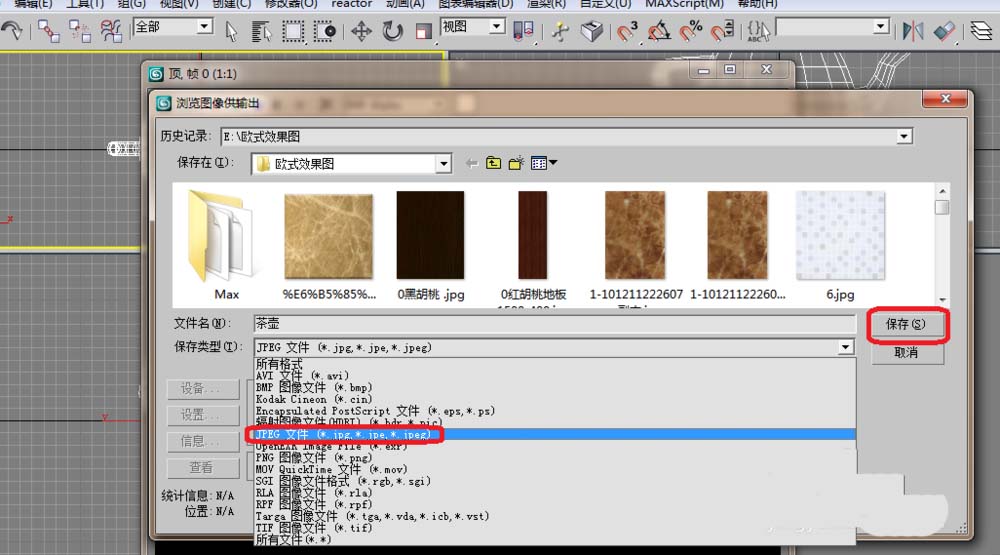The height and width of the screenshot is (555, 1000).
Task: Click the 取消 button
Action: (x=905, y=353)
